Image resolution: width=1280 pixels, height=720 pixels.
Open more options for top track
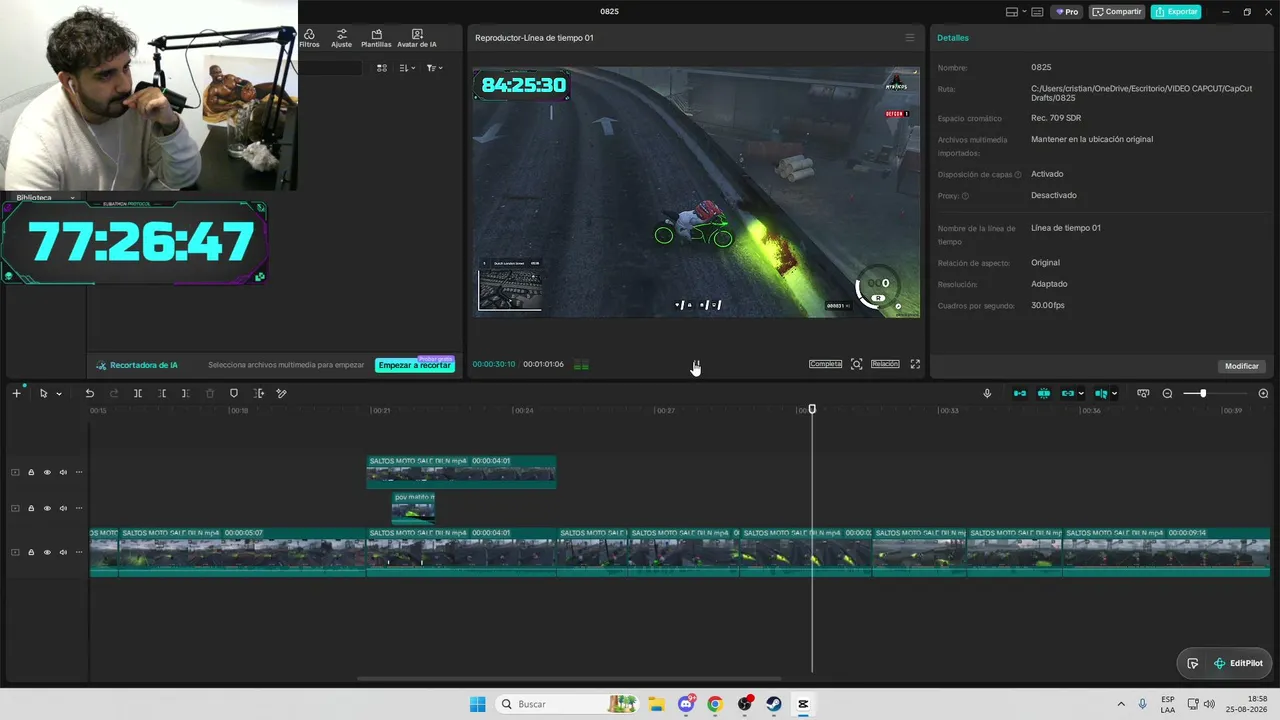pos(79,472)
